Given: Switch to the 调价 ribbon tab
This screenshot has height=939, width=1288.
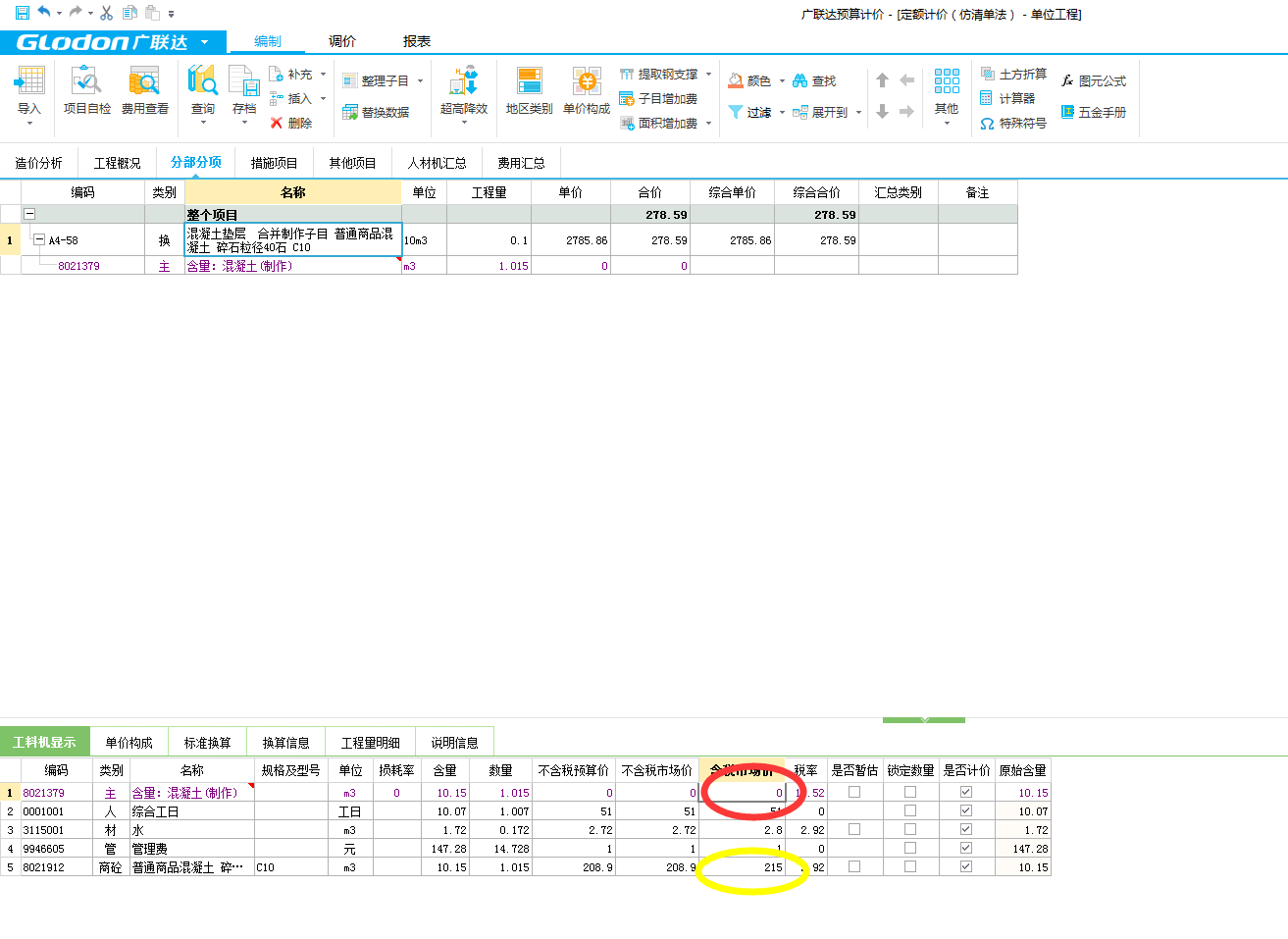Looking at the screenshot, I should [342, 41].
